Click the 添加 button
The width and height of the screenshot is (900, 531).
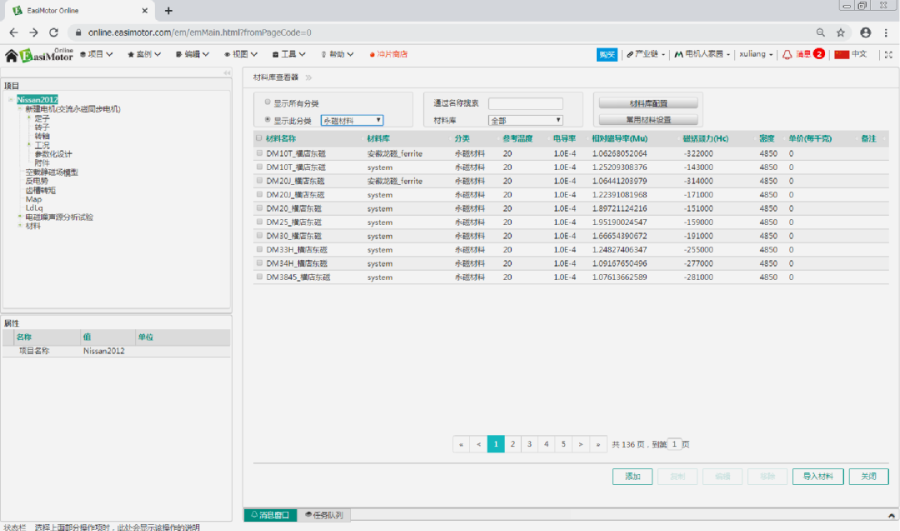[x=632, y=476]
